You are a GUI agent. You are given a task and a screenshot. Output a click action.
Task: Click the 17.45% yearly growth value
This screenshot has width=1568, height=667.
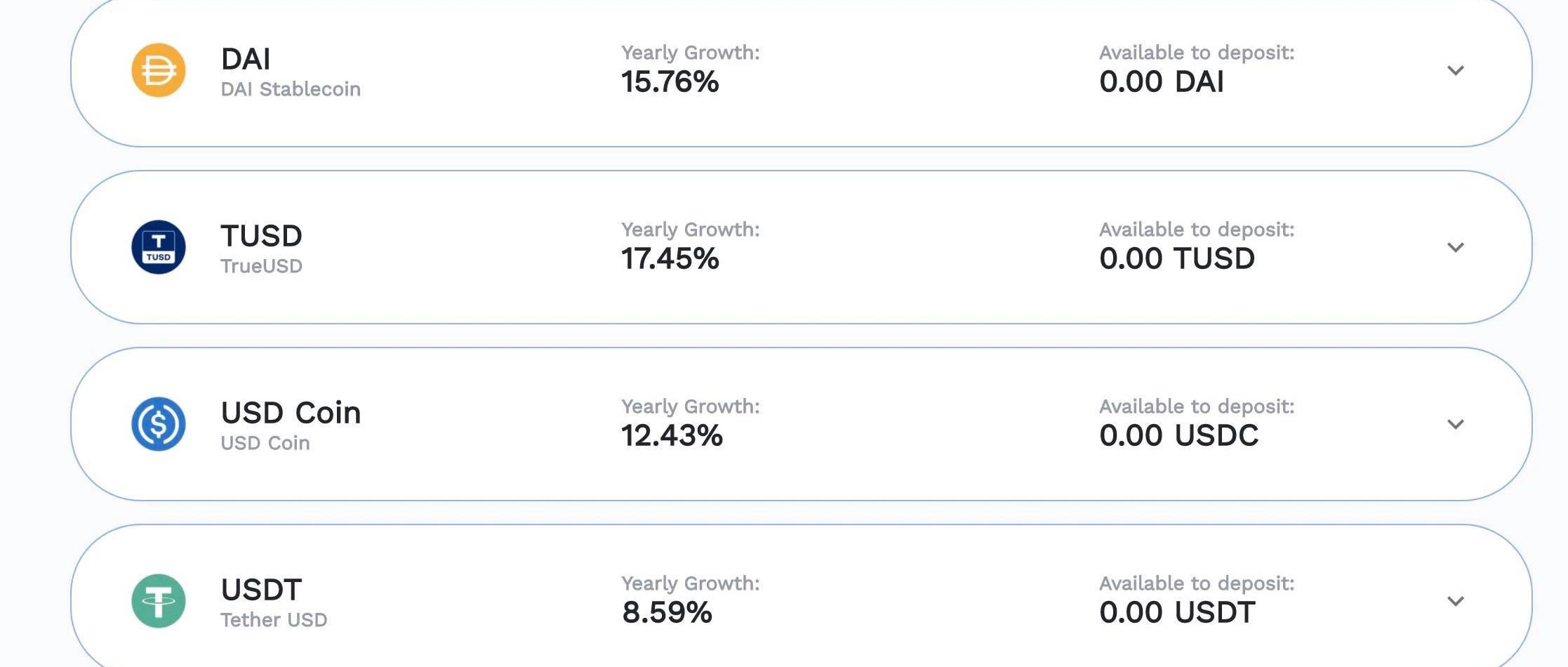[670, 259]
